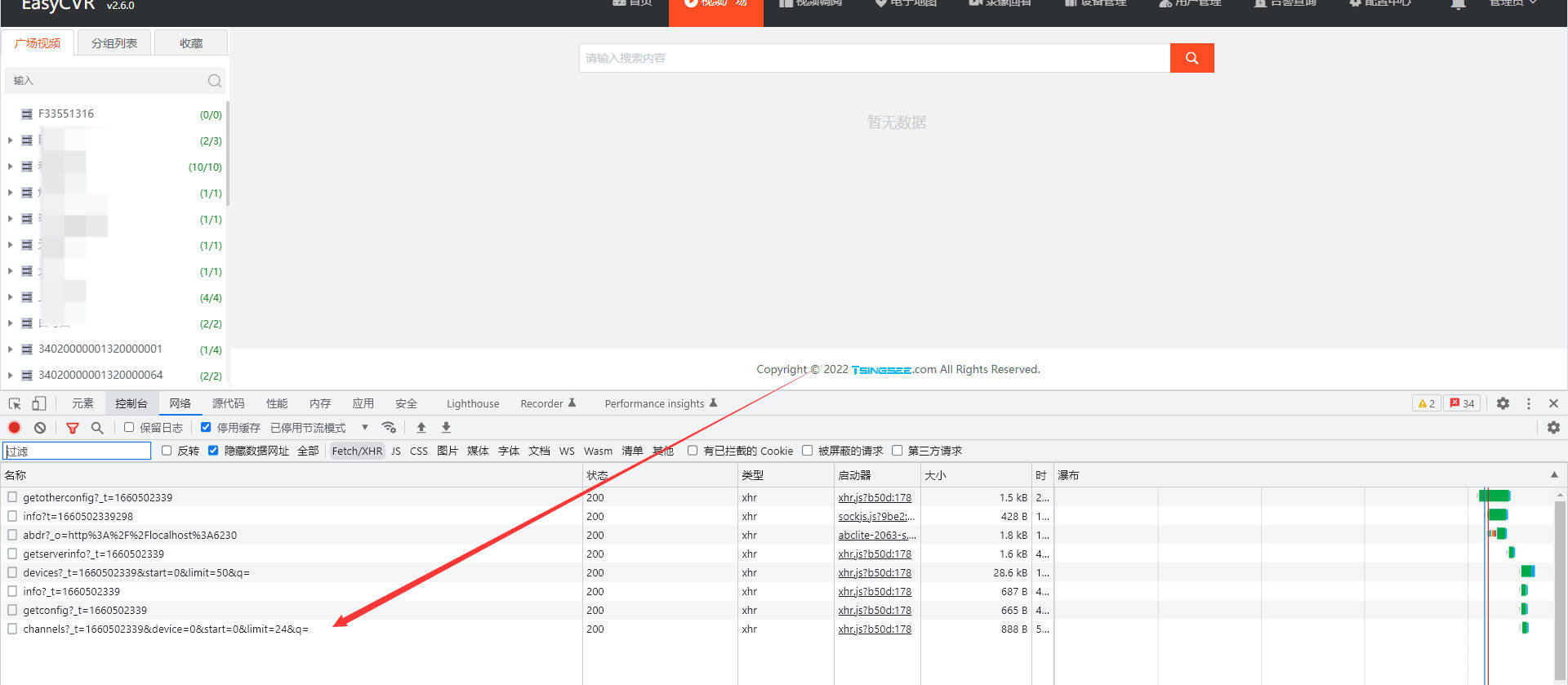Filter requests by CSS type
Screen dimensions: 1568x685
pyautogui.click(x=419, y=451)
